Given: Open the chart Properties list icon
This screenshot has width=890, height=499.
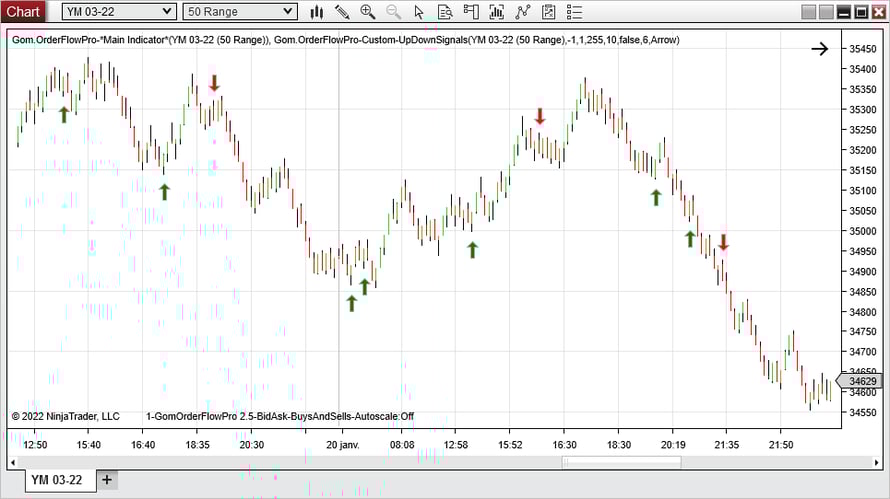Looking at the screenshot, I should (574, 12).
